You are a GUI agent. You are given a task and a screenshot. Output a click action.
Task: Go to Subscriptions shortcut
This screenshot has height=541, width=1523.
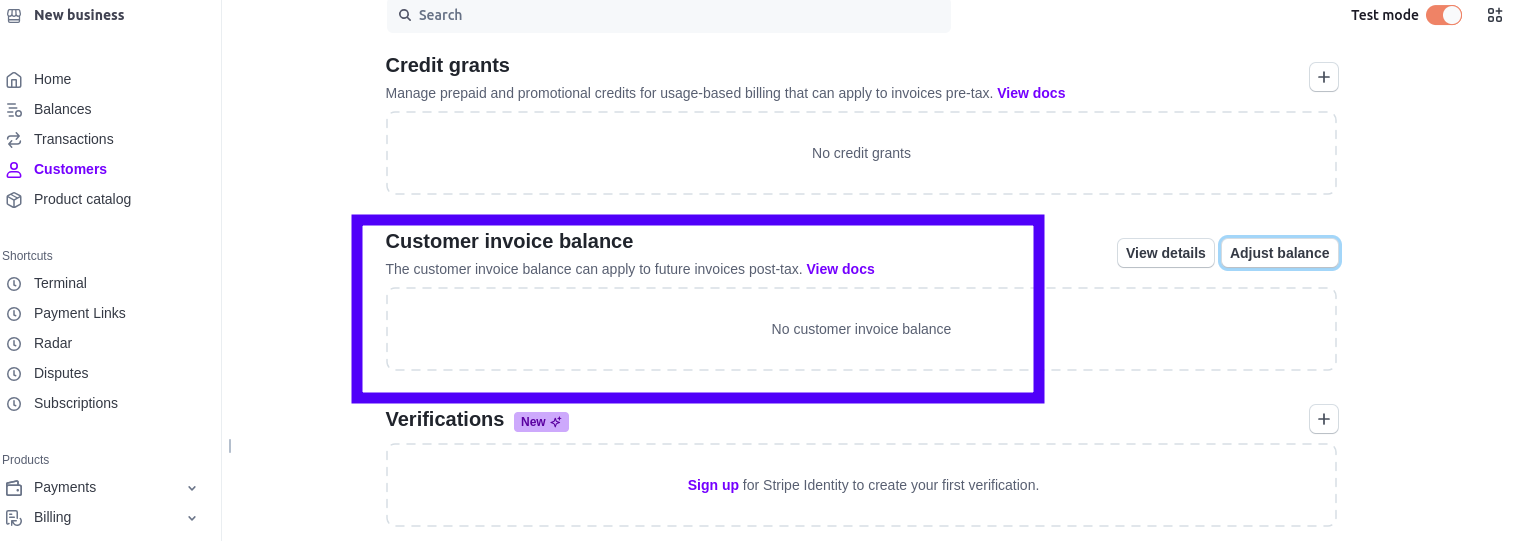coord(76,403)
